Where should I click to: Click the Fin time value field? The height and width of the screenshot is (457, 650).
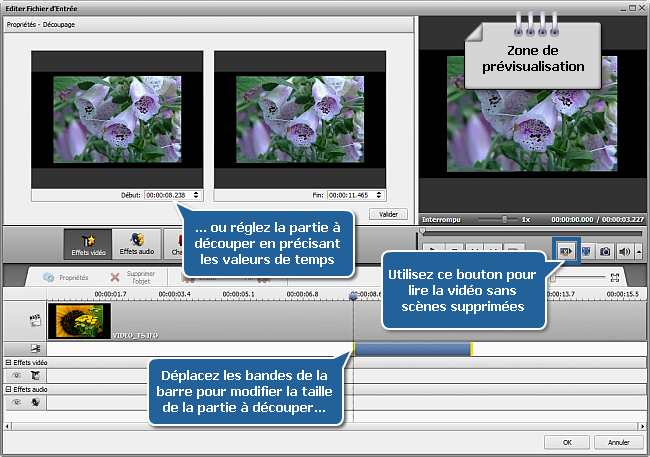[x=351, y=195]
